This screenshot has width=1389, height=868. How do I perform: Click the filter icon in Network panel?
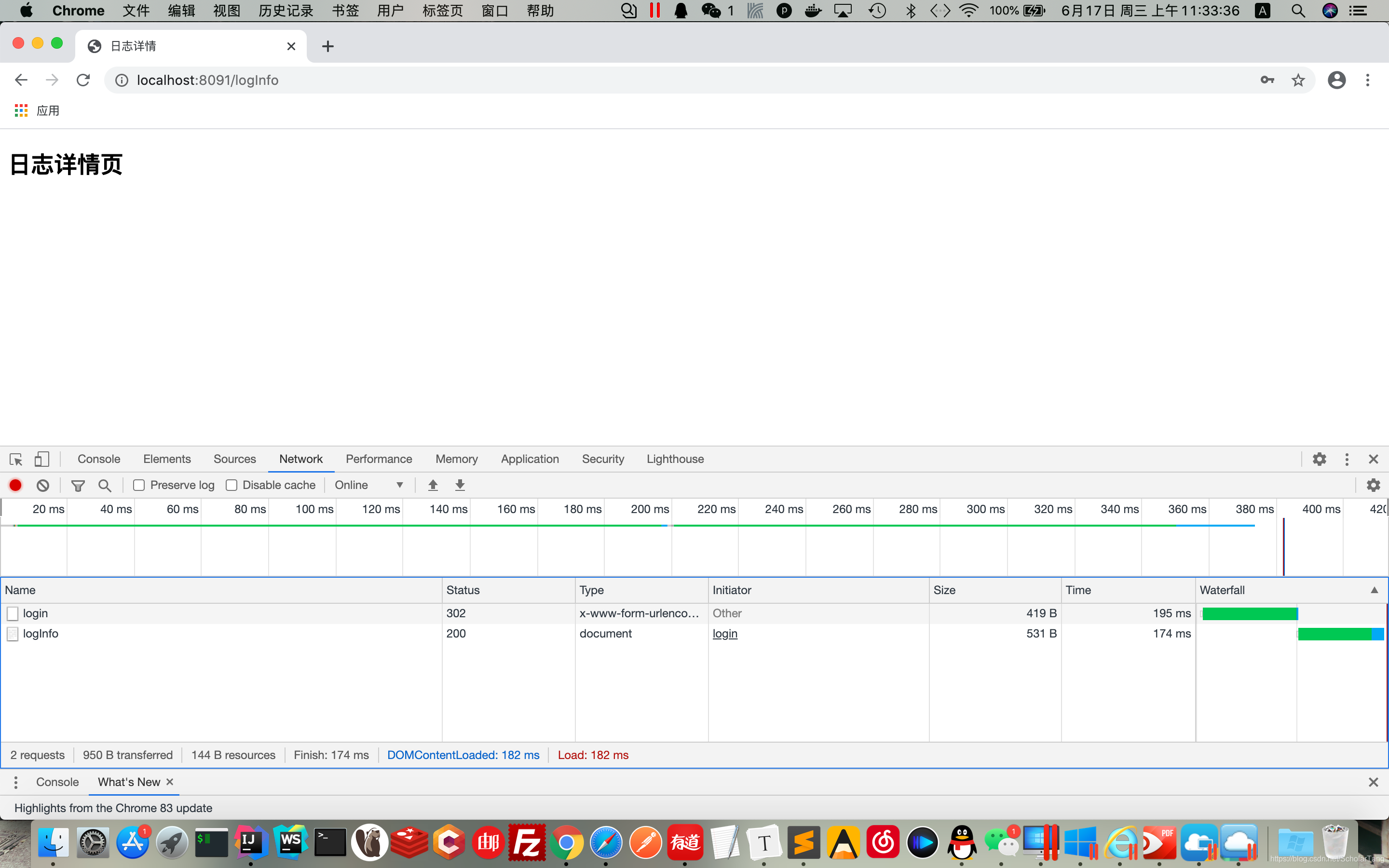point(77,485)
